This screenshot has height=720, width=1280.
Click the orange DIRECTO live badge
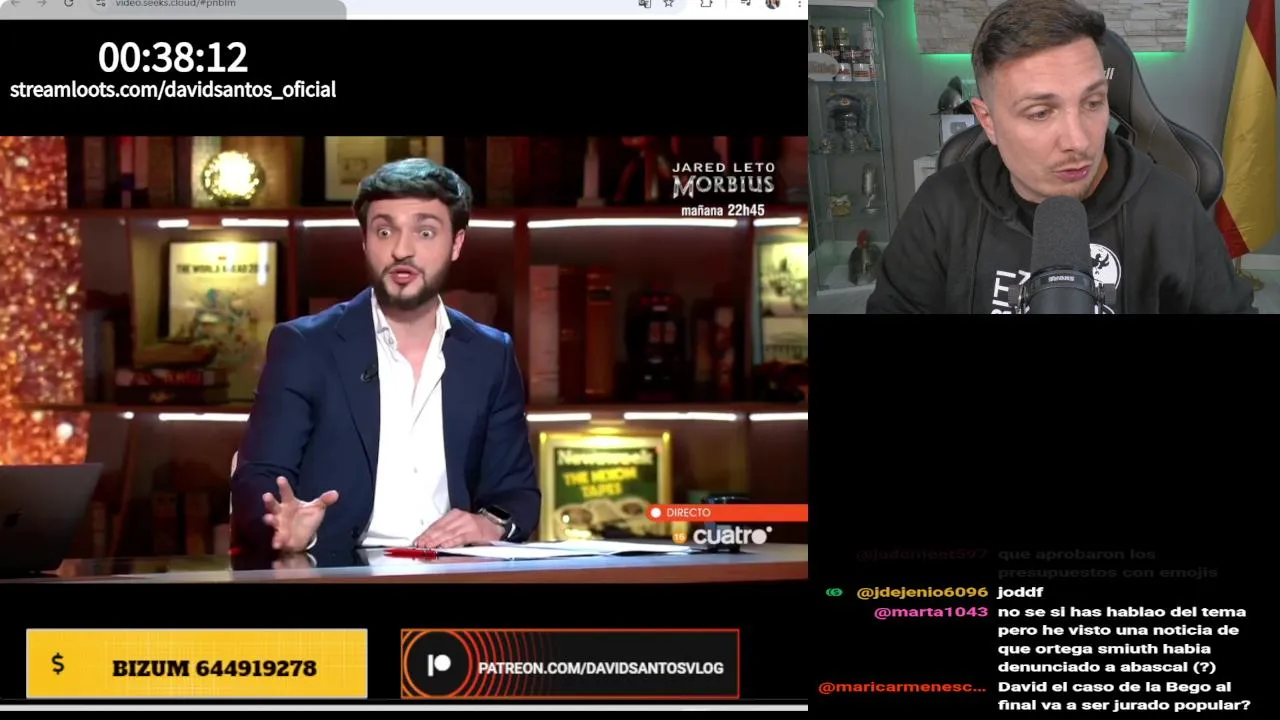coord(726,512)
